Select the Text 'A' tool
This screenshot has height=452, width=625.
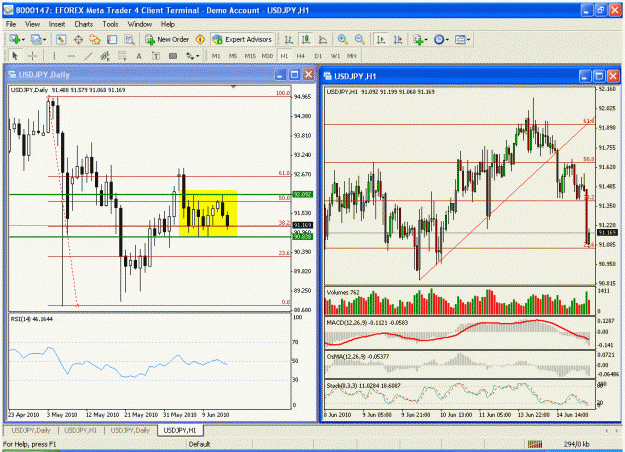coord(139,56)
